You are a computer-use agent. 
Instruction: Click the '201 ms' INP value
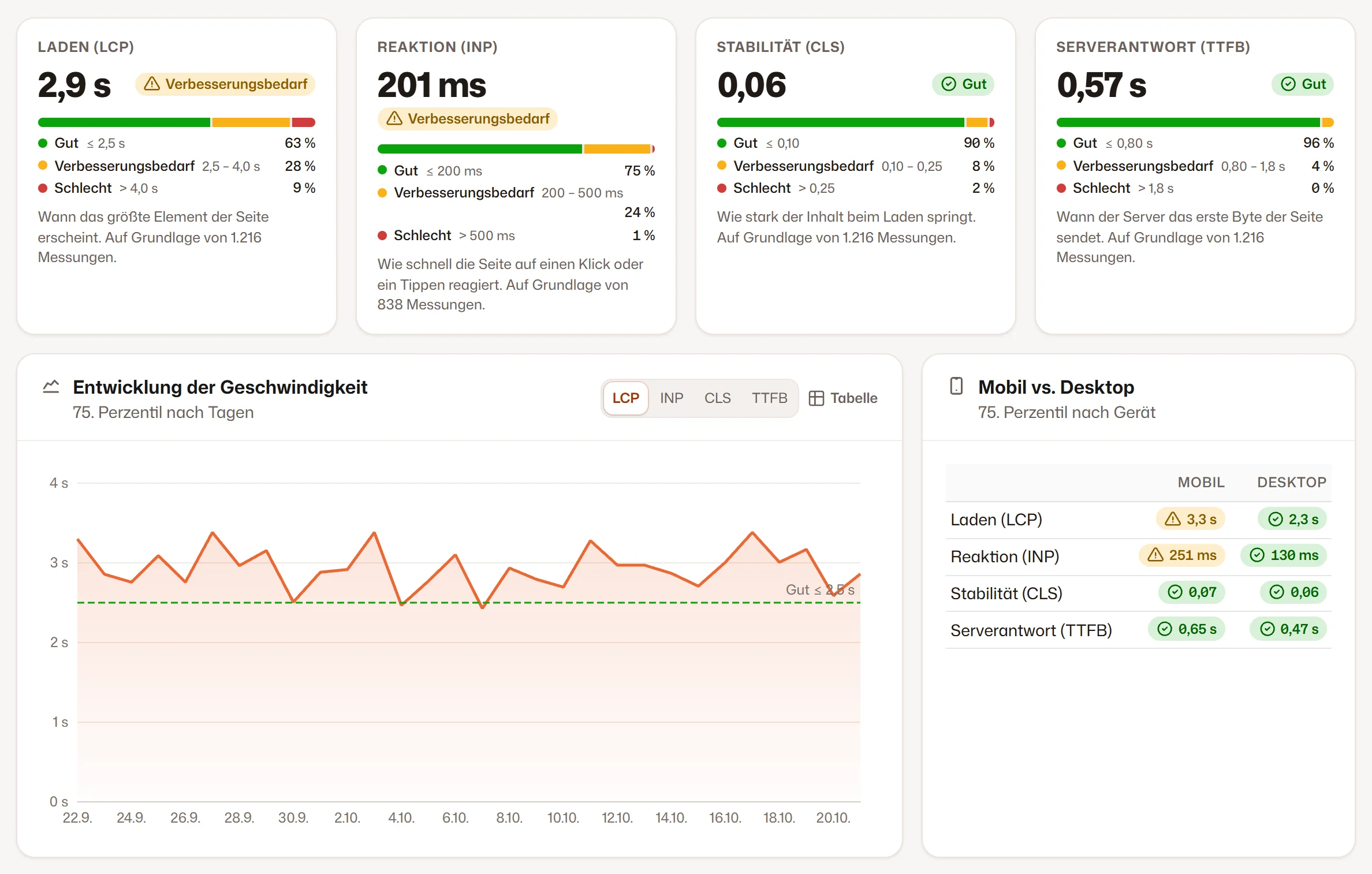click(432, 85)
